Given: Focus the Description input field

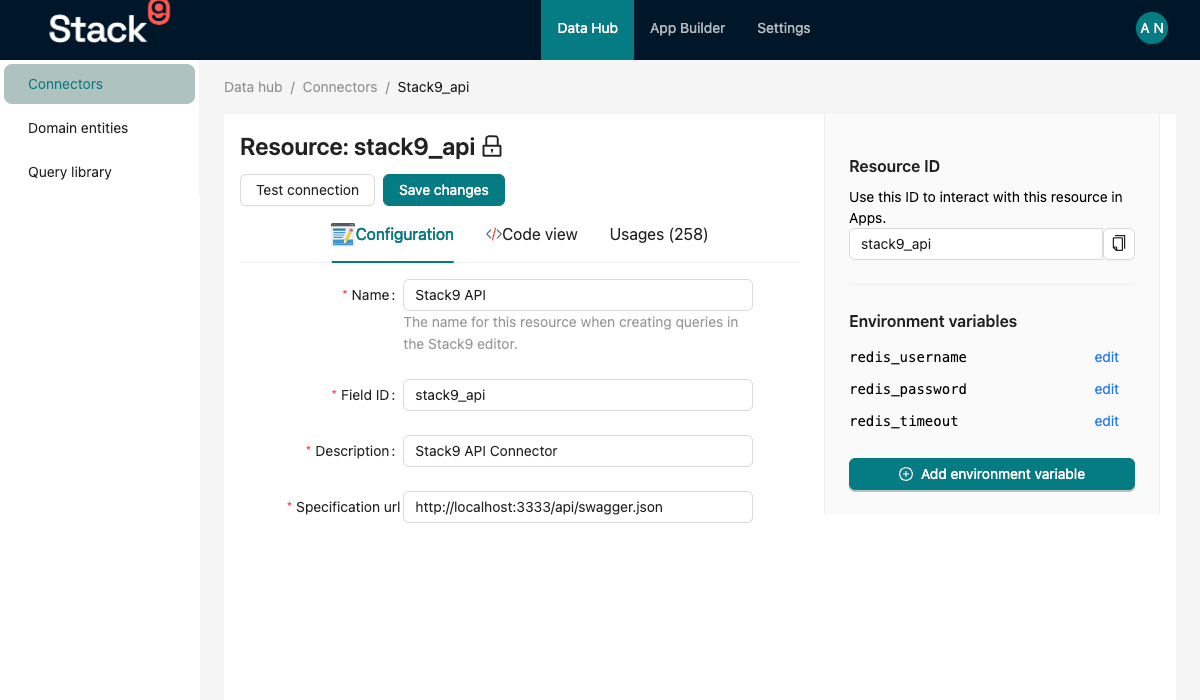Looking at the screenshot, I should (577, 451).
